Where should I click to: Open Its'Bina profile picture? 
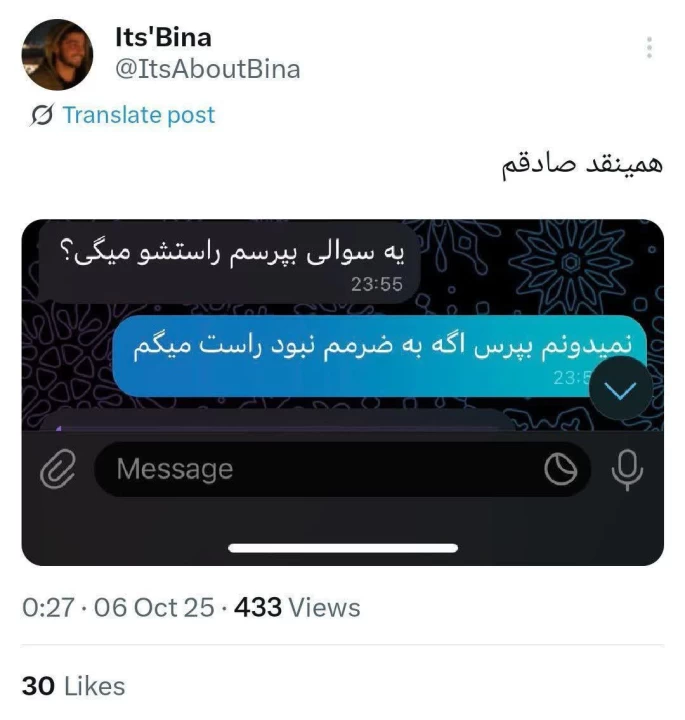(x=57, y=55)
